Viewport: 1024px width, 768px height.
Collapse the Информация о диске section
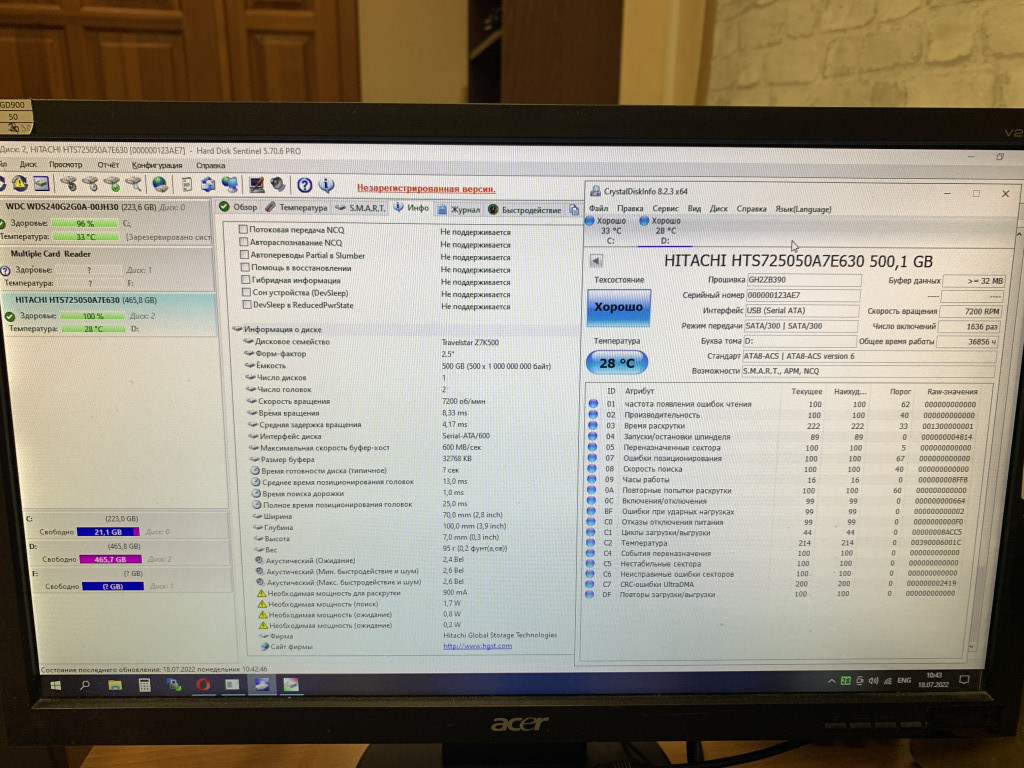click(x=236, y=329)
